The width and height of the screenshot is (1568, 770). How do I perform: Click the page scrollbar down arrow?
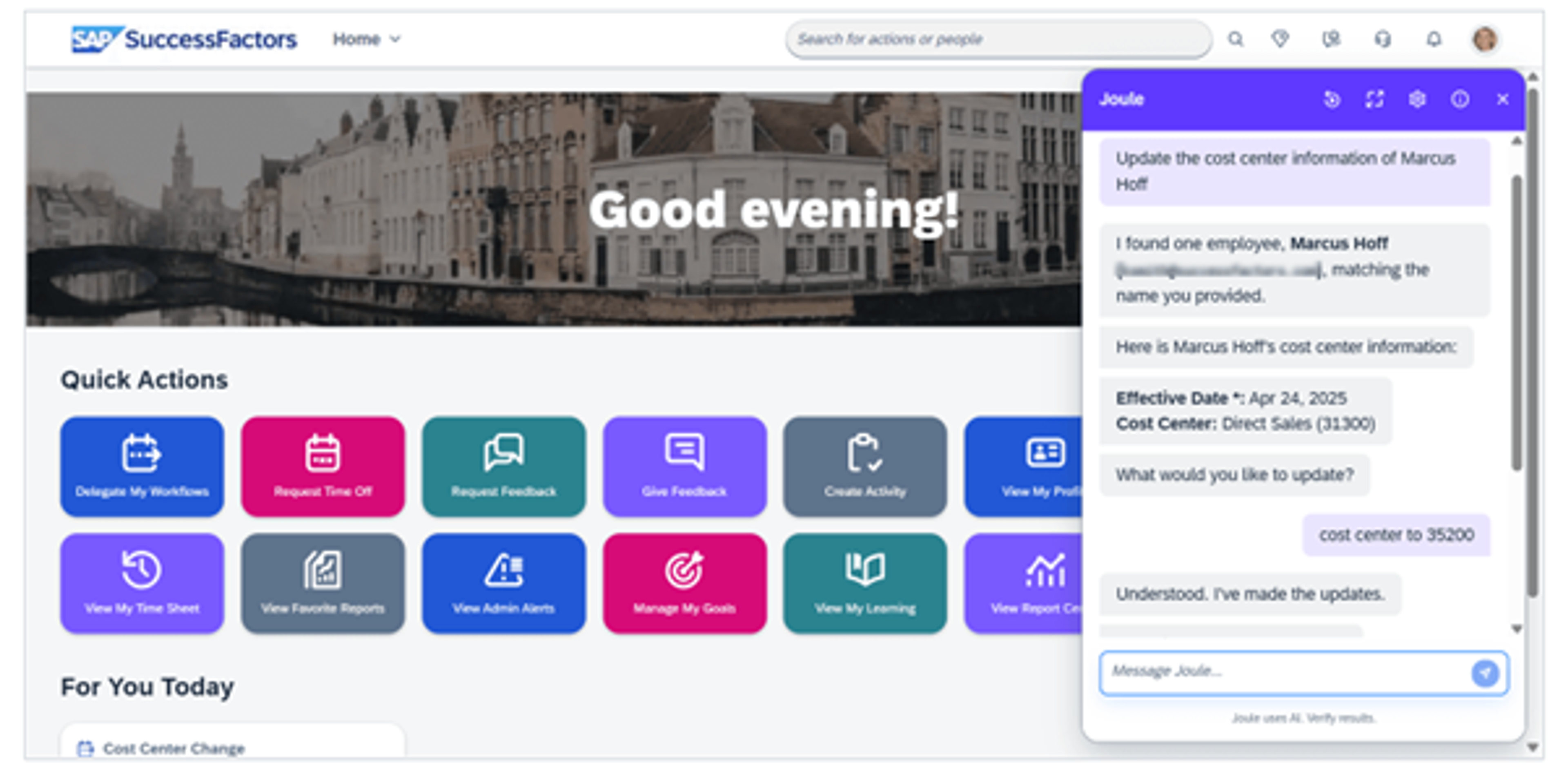click(1533, 748)
